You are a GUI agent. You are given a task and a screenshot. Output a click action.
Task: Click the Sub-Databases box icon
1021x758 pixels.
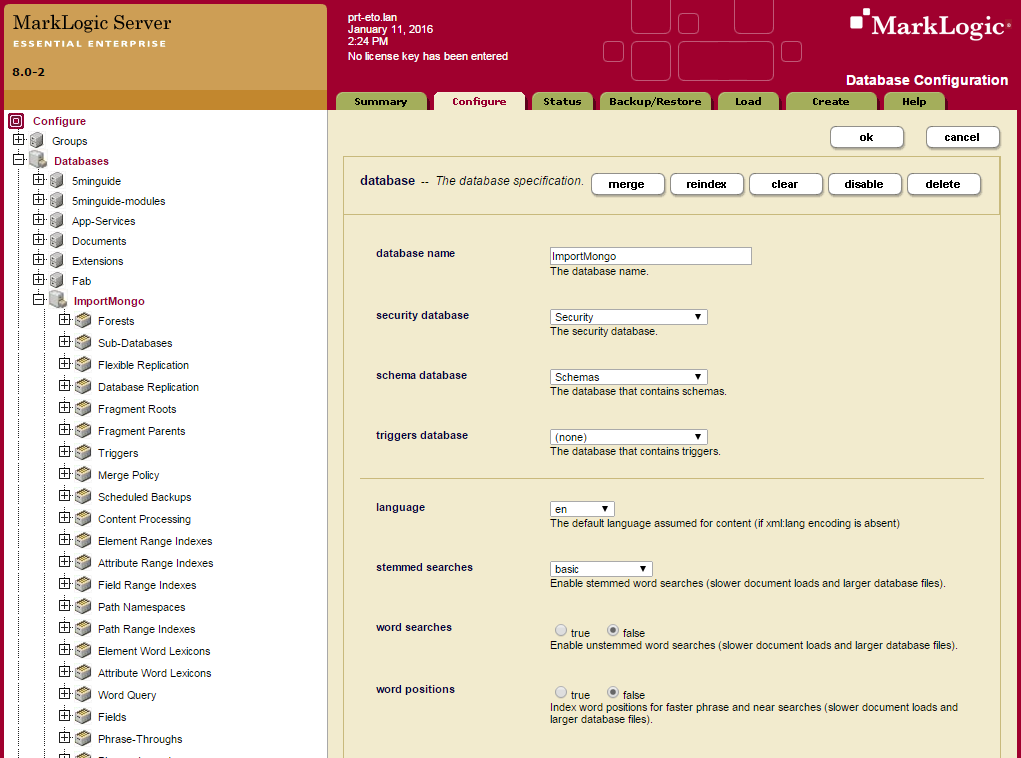click(x=83, y=343)
